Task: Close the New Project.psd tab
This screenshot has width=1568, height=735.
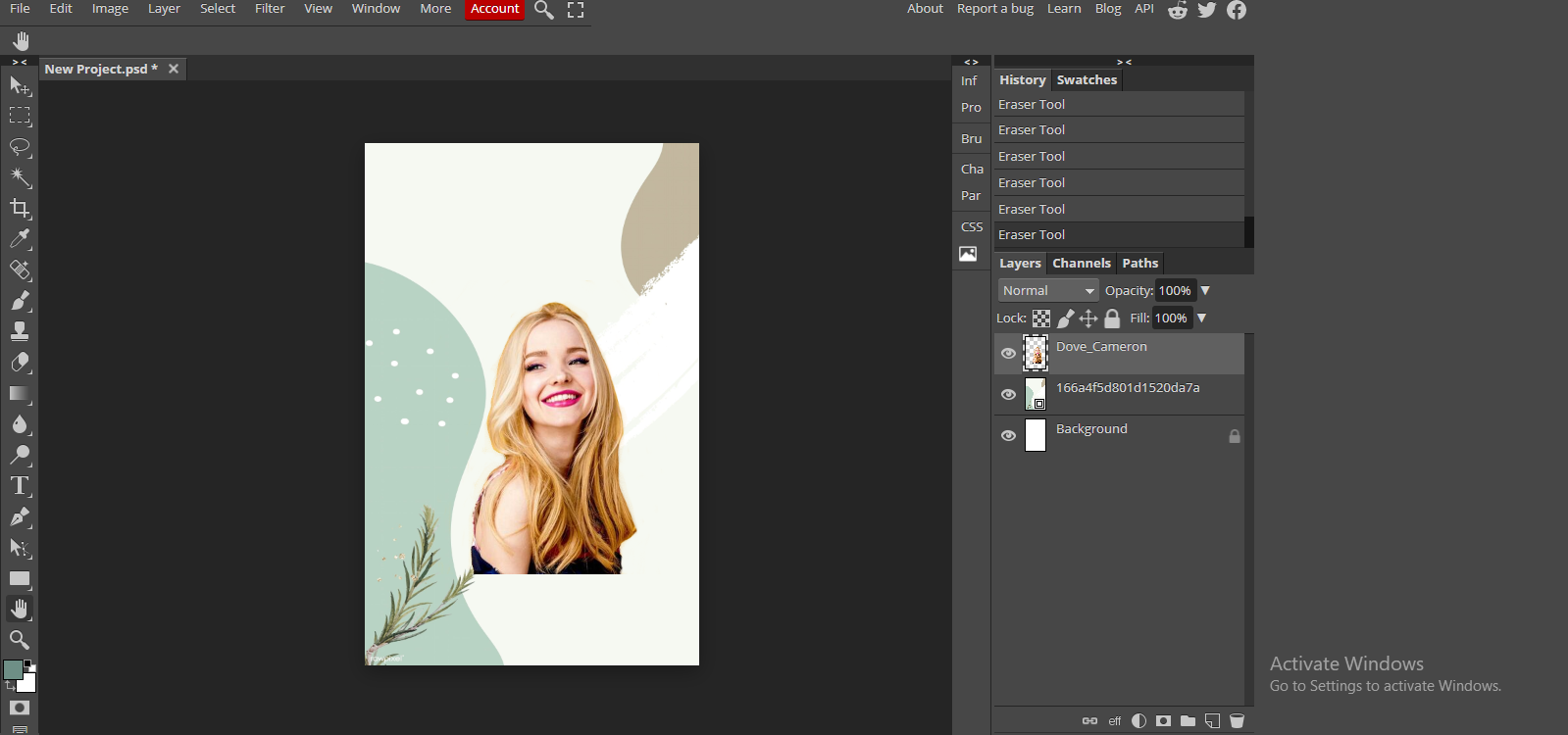Action: [x=174, y=69]
